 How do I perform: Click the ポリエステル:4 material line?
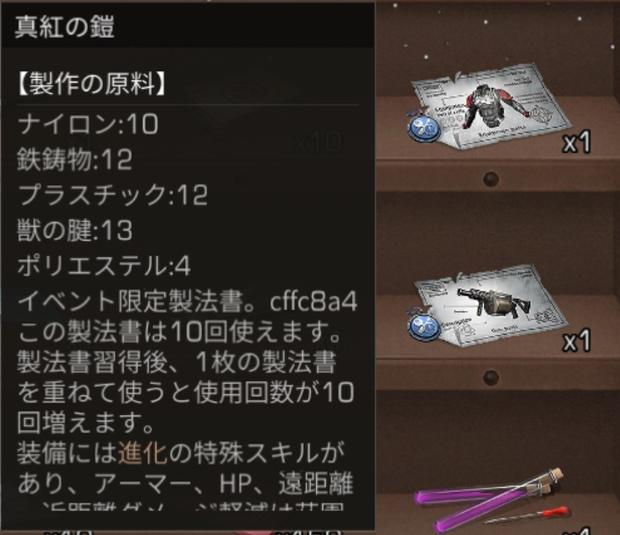click(x=104, y=266)
